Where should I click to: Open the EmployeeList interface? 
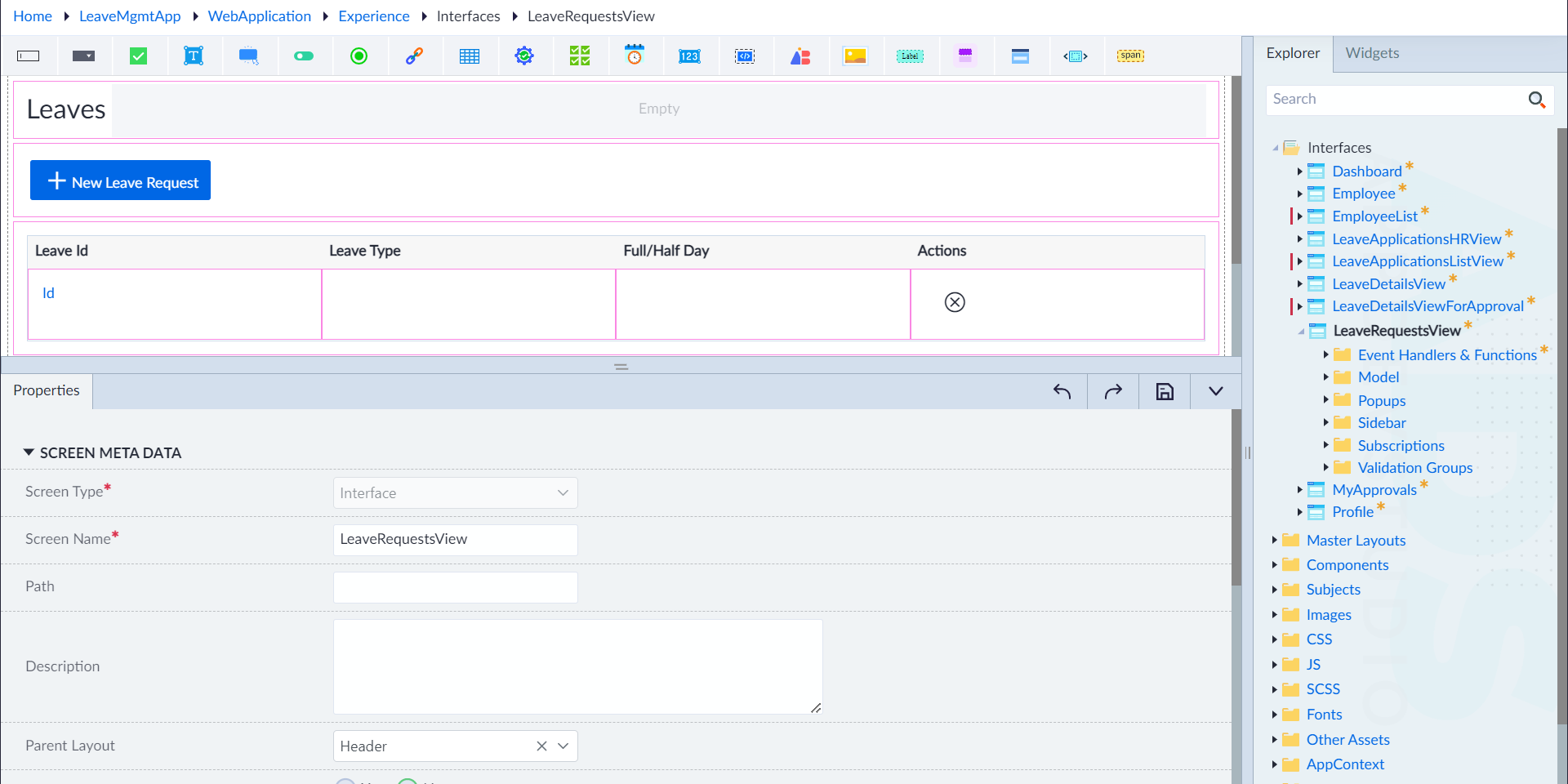[1375, 216]
